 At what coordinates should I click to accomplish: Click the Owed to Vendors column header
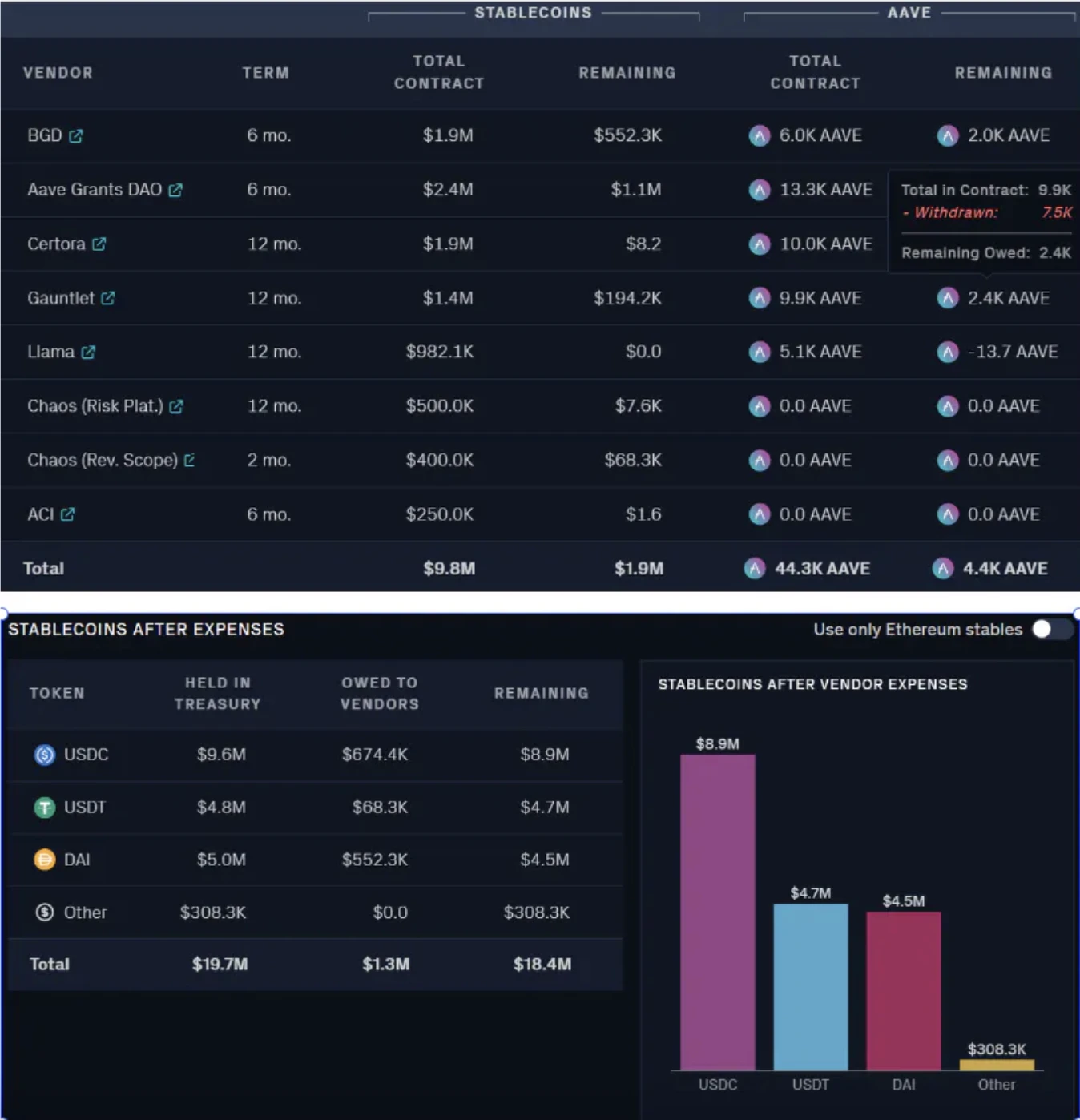tap(380, 693)
